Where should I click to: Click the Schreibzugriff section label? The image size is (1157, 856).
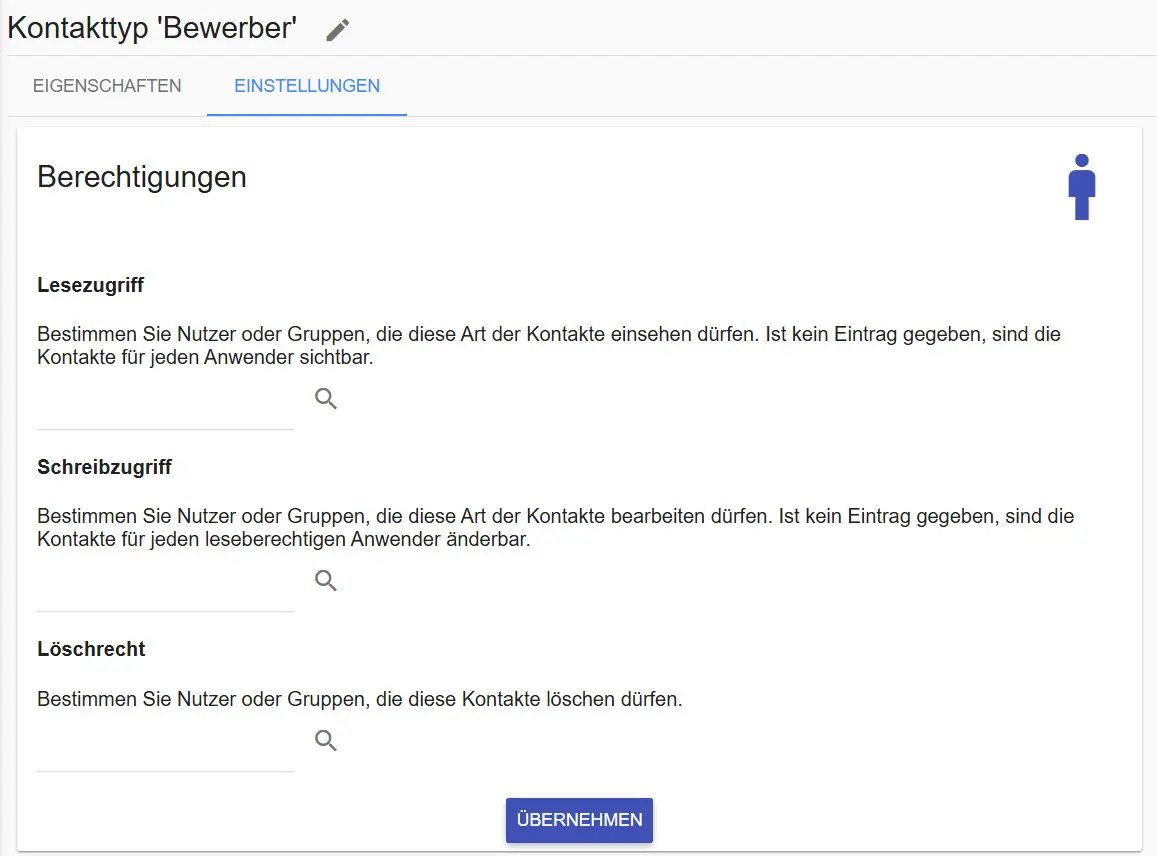(x=104, y=467)
